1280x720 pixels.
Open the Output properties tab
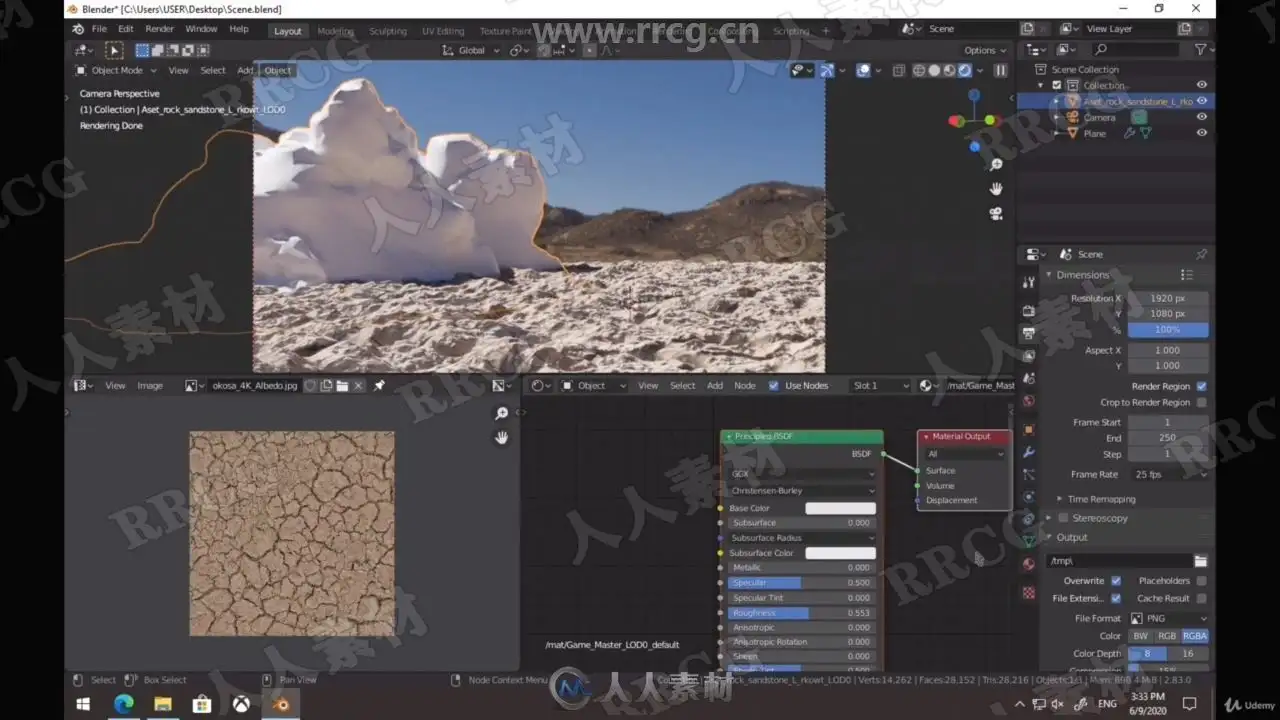1029,333
